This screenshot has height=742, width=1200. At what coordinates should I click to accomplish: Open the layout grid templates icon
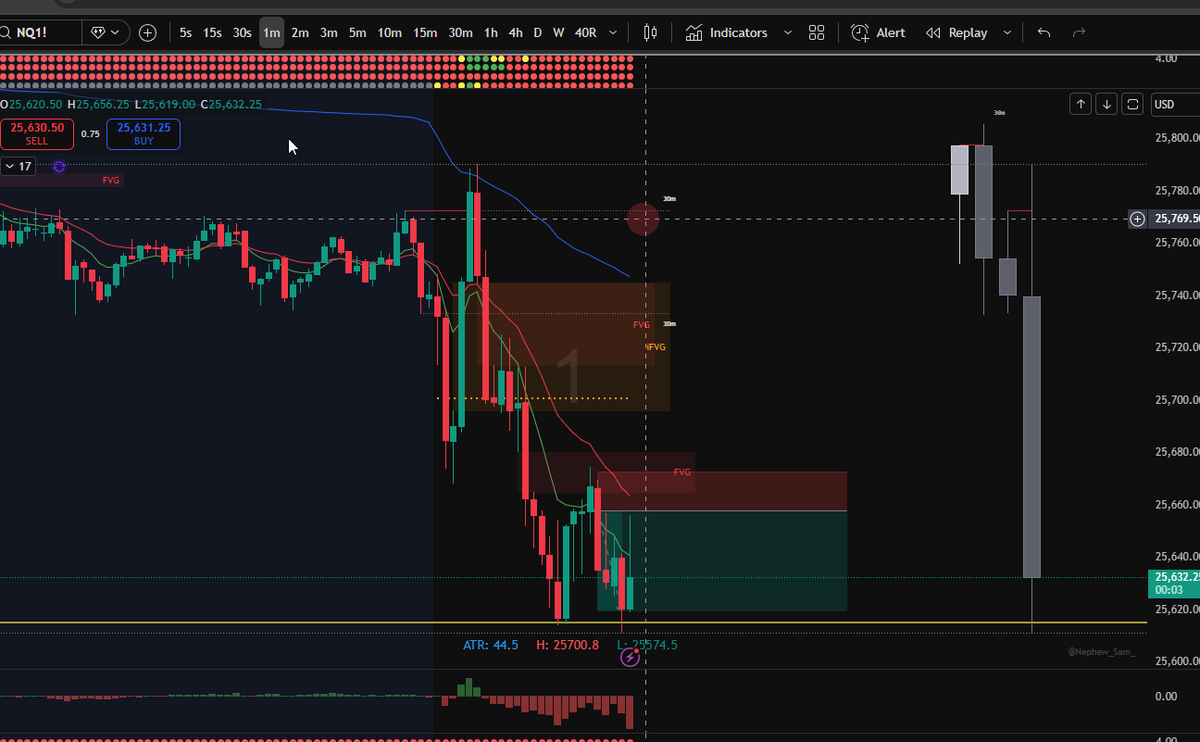pos(816,33)
